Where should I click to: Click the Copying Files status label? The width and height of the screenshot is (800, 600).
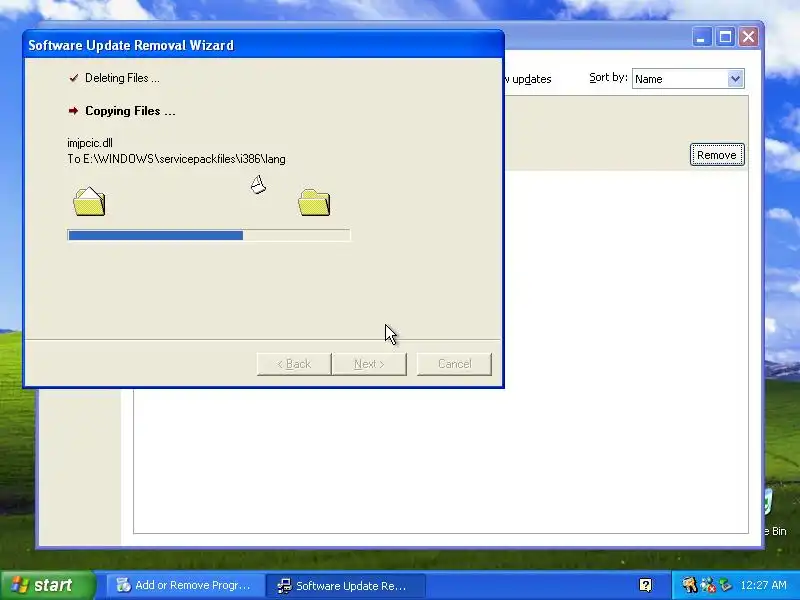tap(130, 111)
